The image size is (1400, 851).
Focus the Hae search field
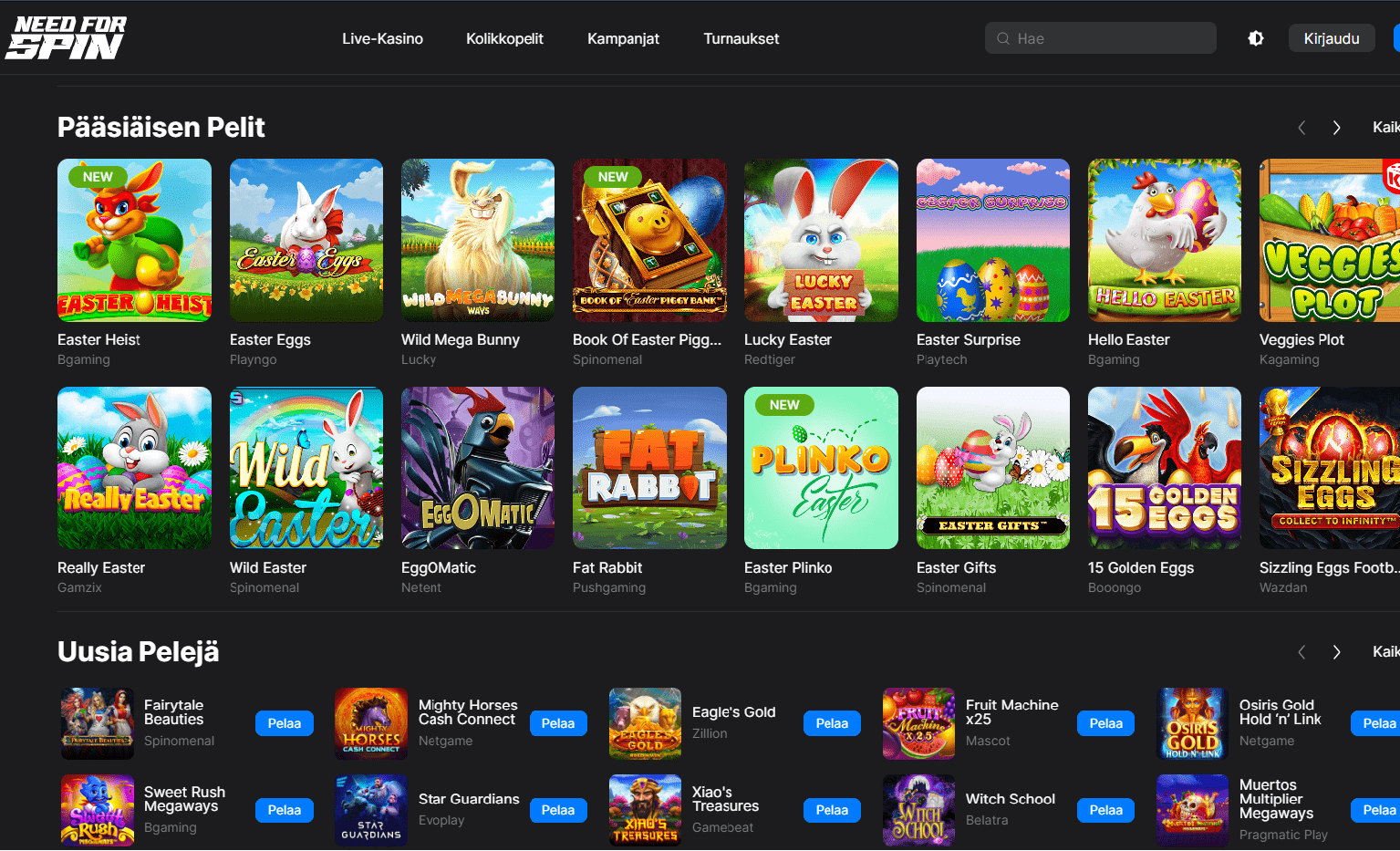pos(1100,38)
